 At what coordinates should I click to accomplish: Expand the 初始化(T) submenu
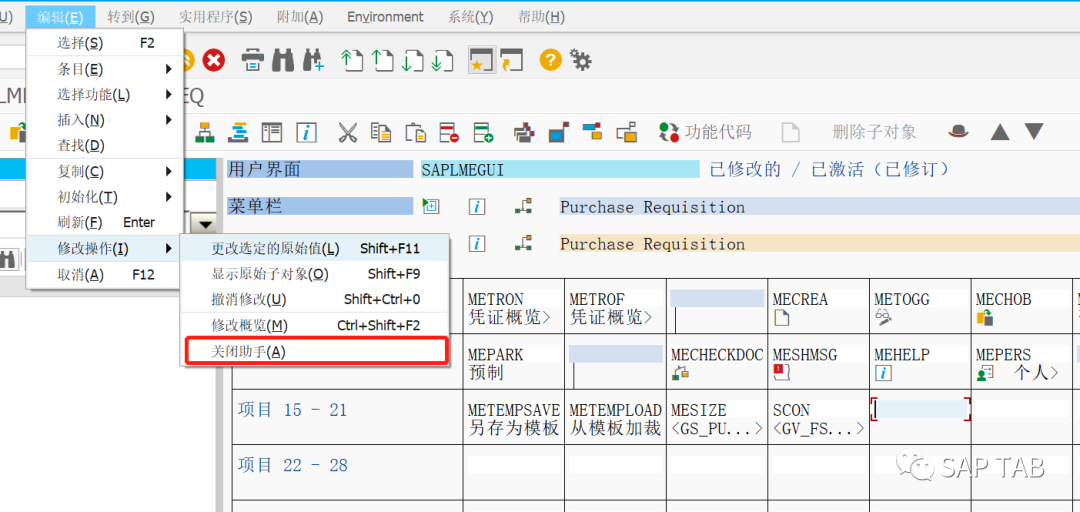pos(105,197)
